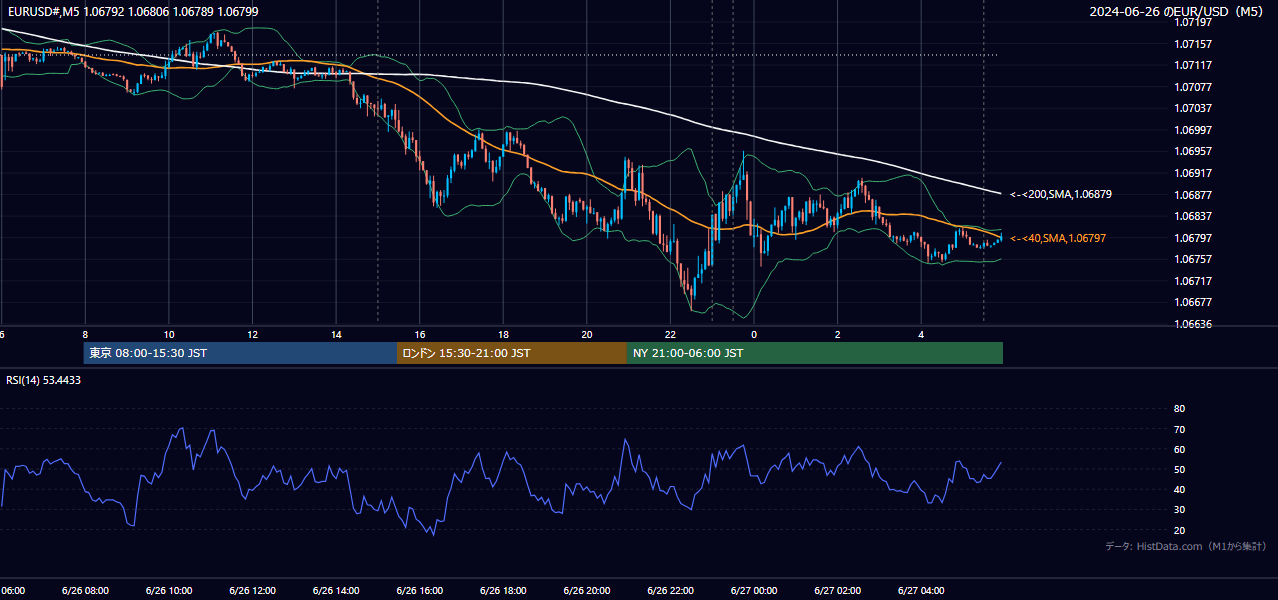Click the bottom time label 6/26 14:00

tap(336, 591)
